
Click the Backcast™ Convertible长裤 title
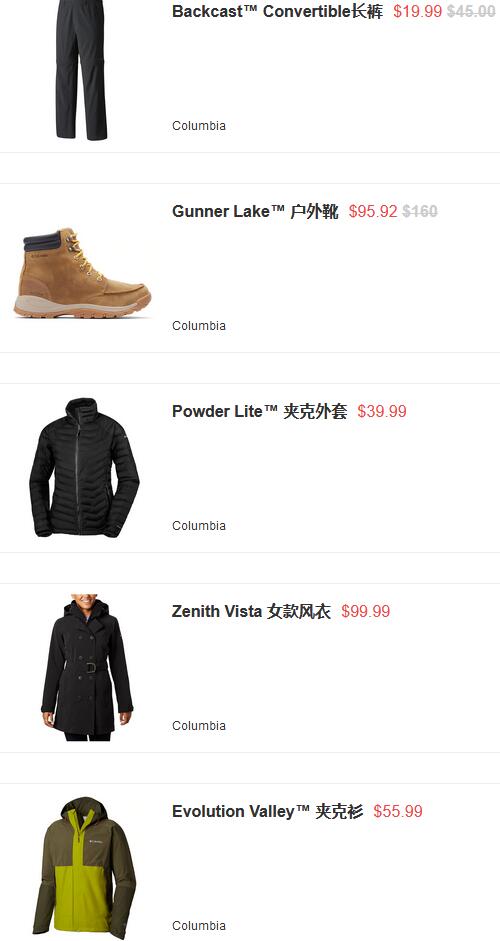pyautogui.click(x=277, y=11)
